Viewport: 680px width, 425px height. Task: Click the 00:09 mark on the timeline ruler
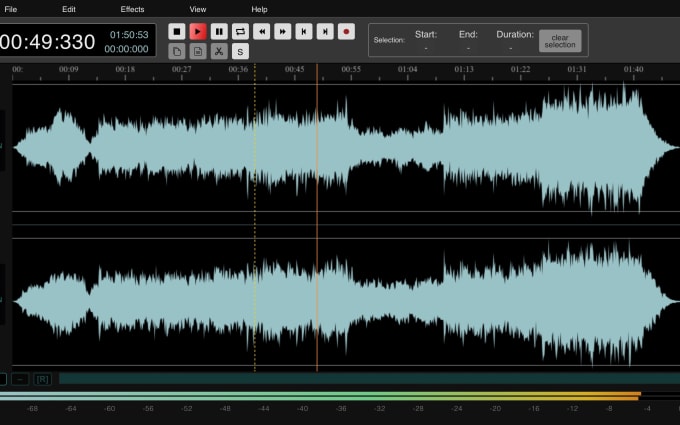[x=69, y=69]
